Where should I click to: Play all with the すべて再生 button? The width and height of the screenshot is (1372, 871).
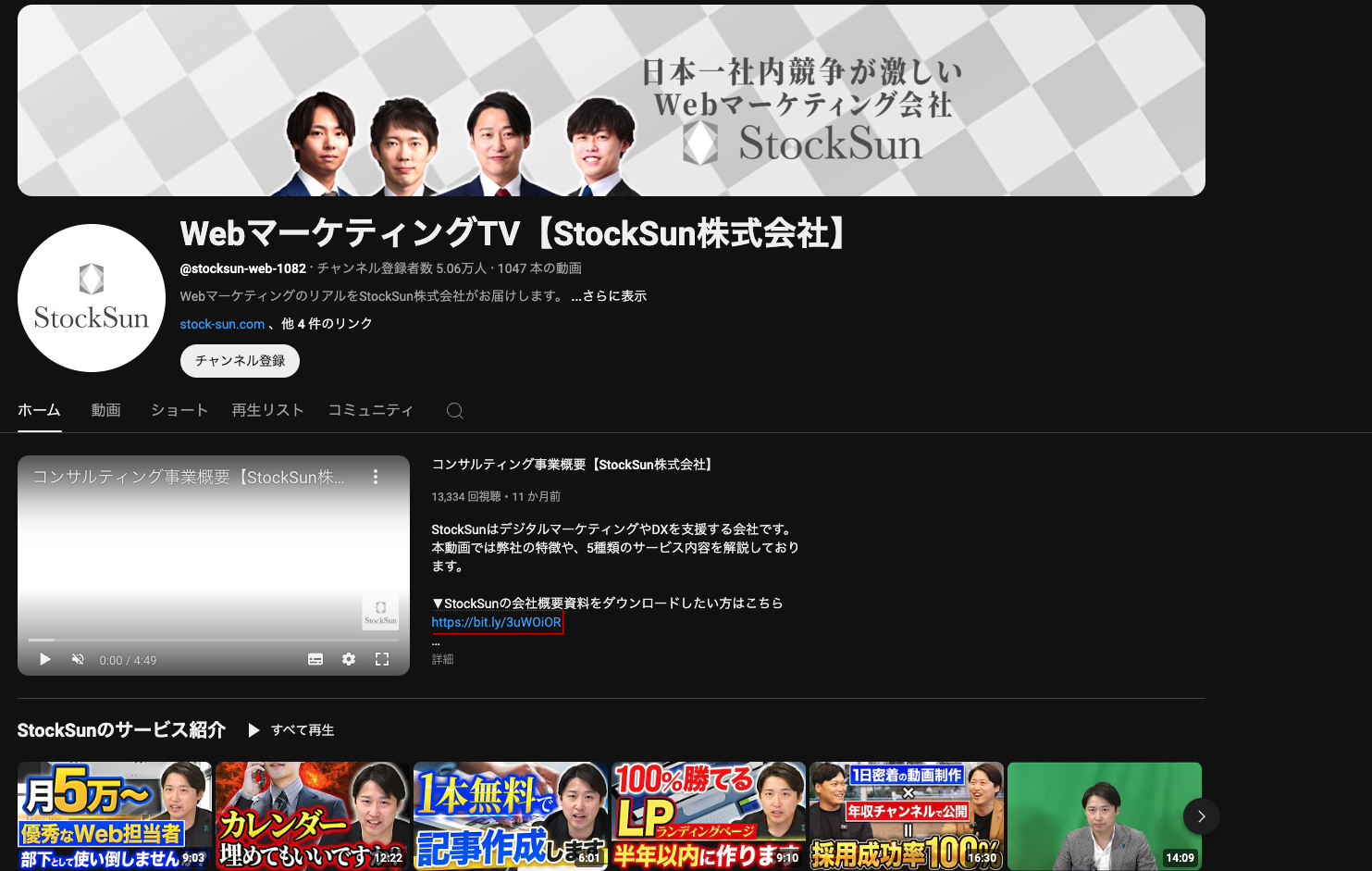[290, 730]
